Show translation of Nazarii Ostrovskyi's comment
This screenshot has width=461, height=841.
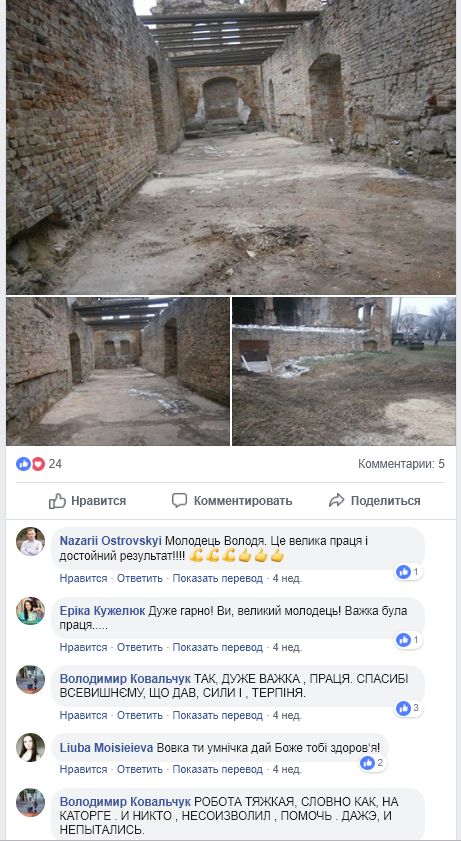(x=218, y=578)
